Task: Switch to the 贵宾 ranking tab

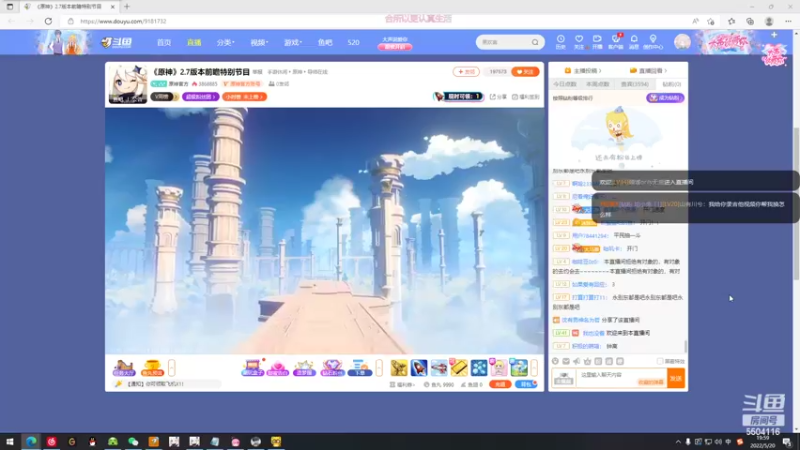Action: click(635, 84)
